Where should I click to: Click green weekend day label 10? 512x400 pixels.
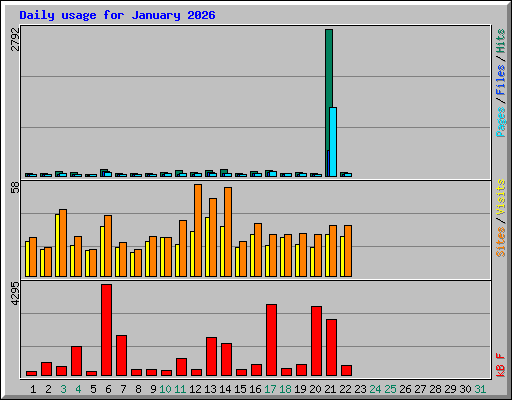[x=165, y=389]
